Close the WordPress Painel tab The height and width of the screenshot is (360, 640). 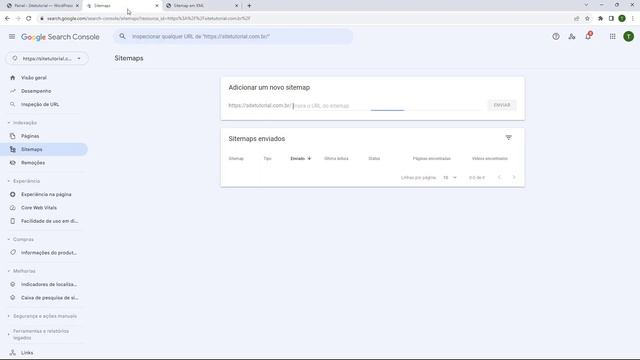click(77, 6)
